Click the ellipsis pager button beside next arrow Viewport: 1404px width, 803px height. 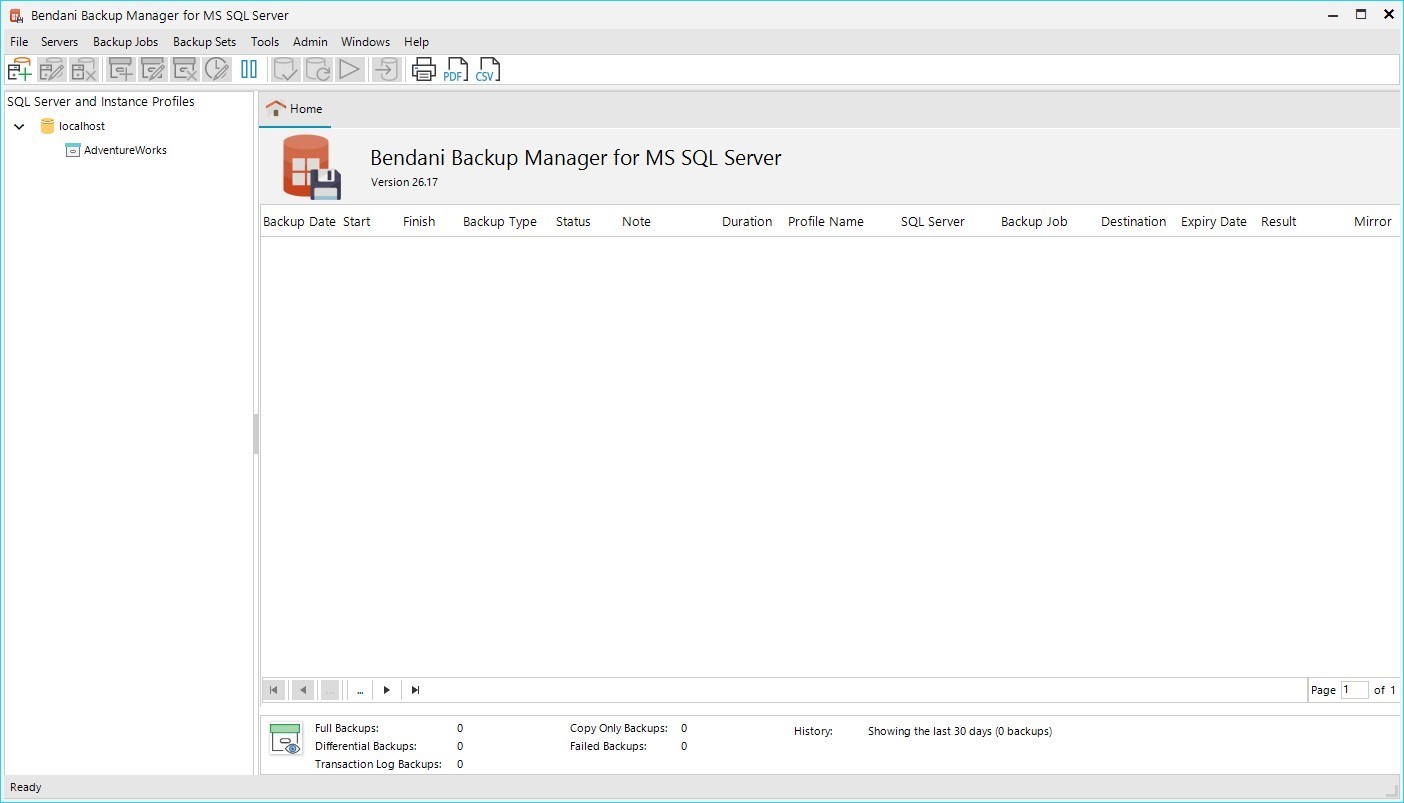pos(360,690)
